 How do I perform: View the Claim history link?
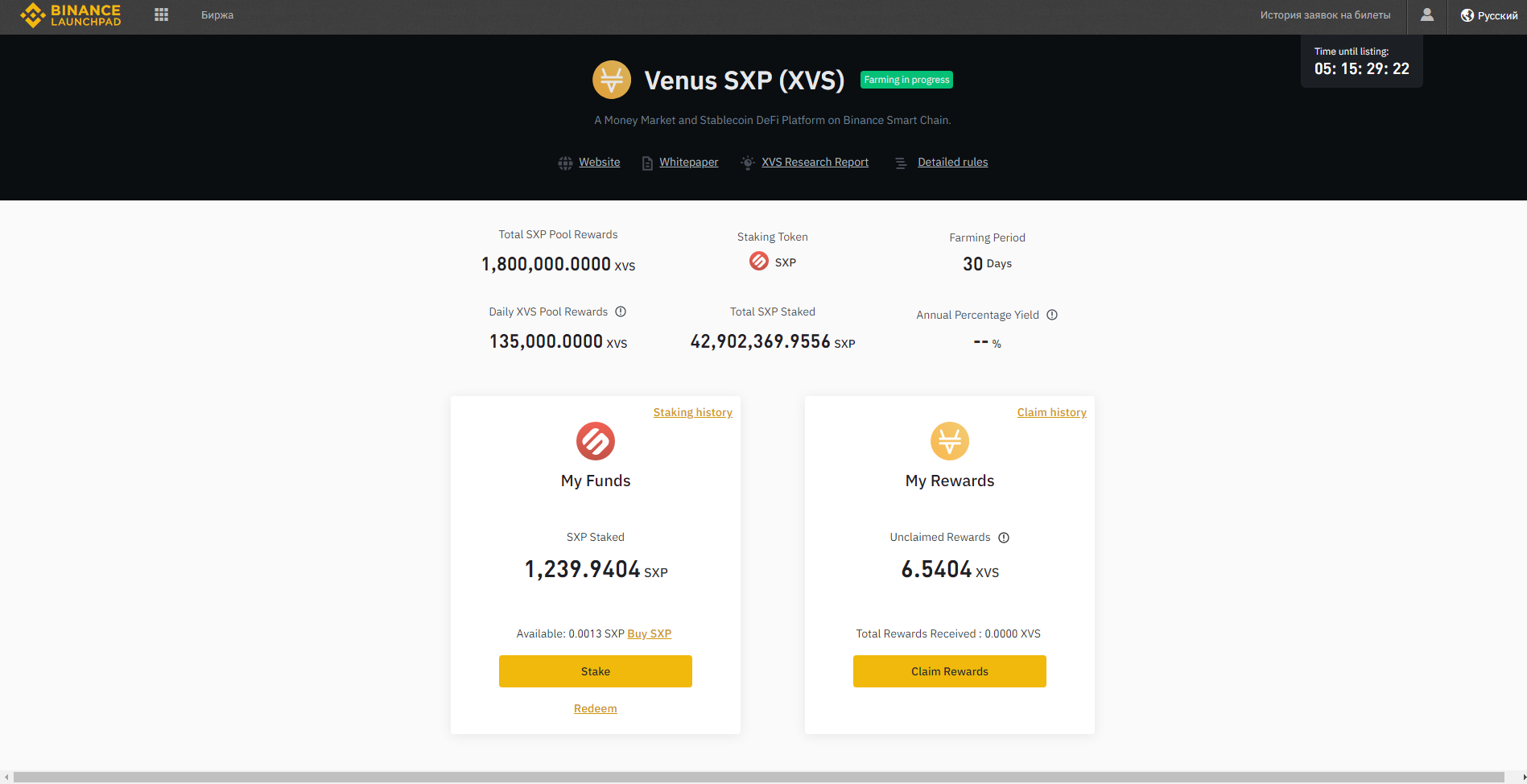(x=1051, y=413)
